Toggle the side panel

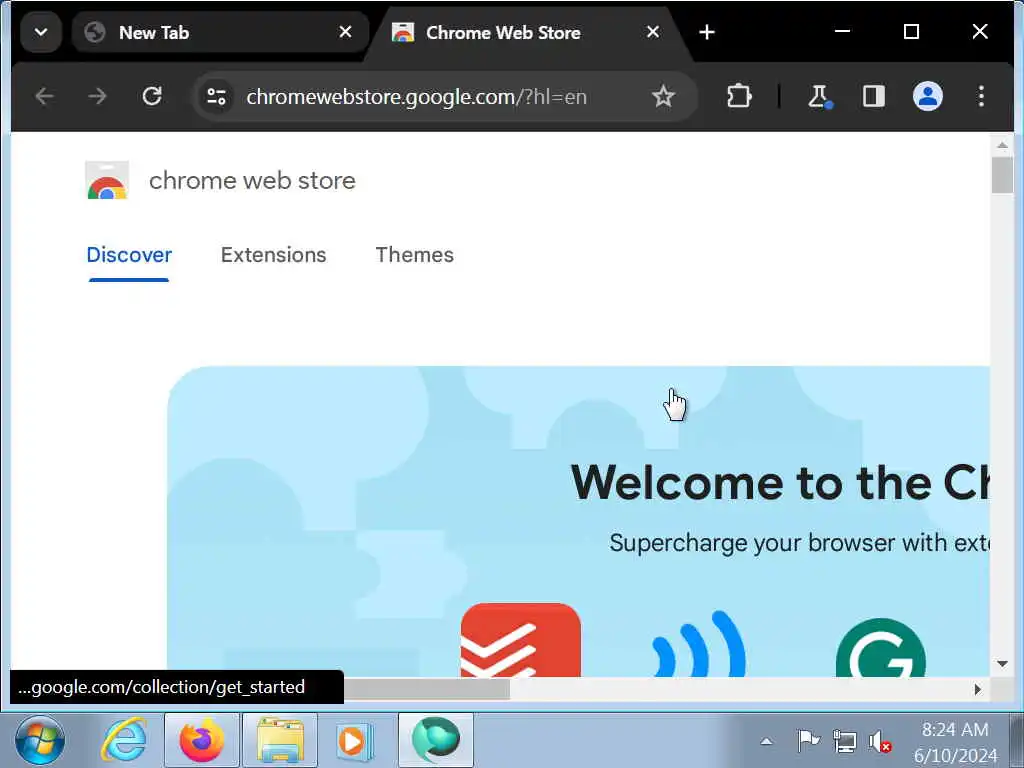coord(873,97)
